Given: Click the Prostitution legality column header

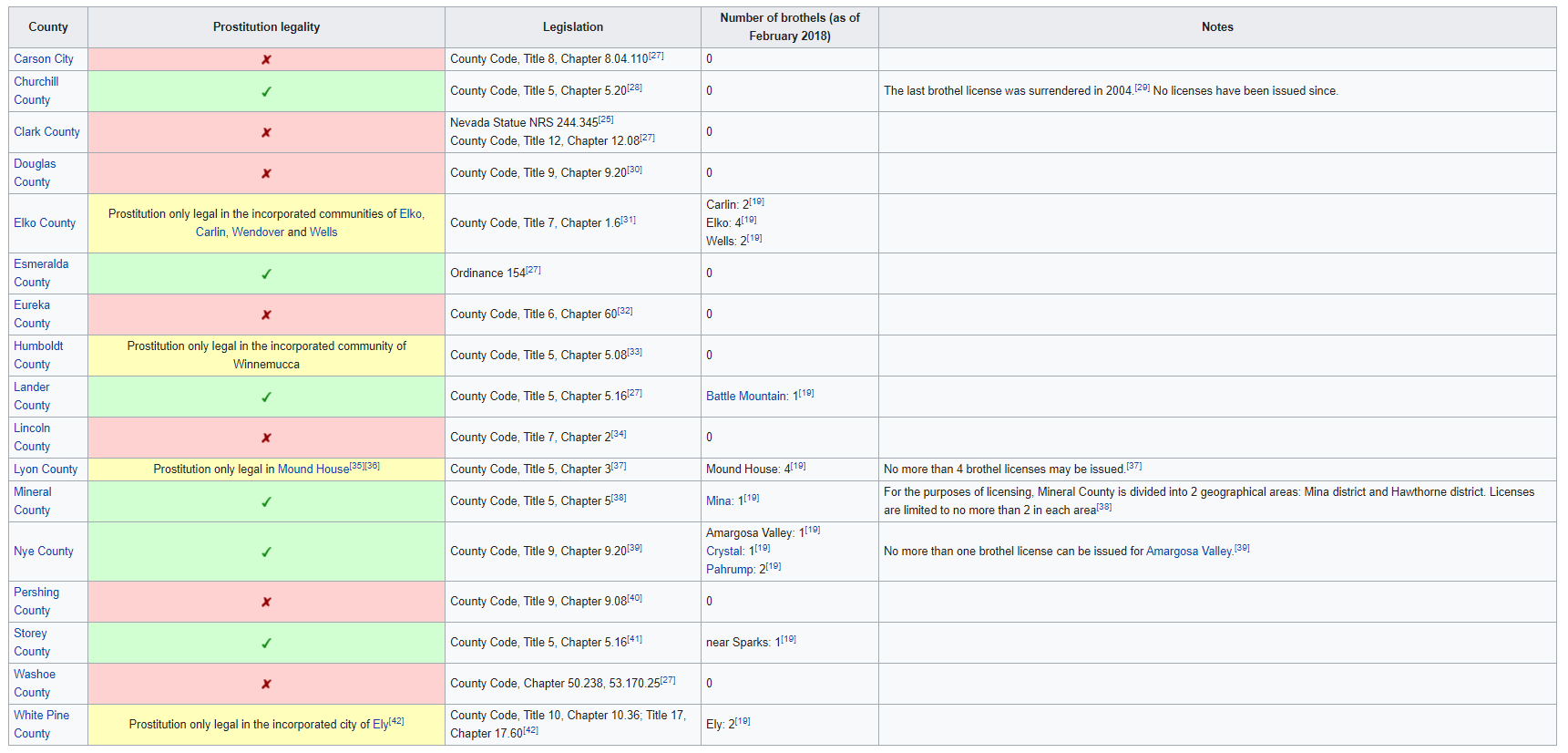Looking at the screenshot, I should coord(266,27).
